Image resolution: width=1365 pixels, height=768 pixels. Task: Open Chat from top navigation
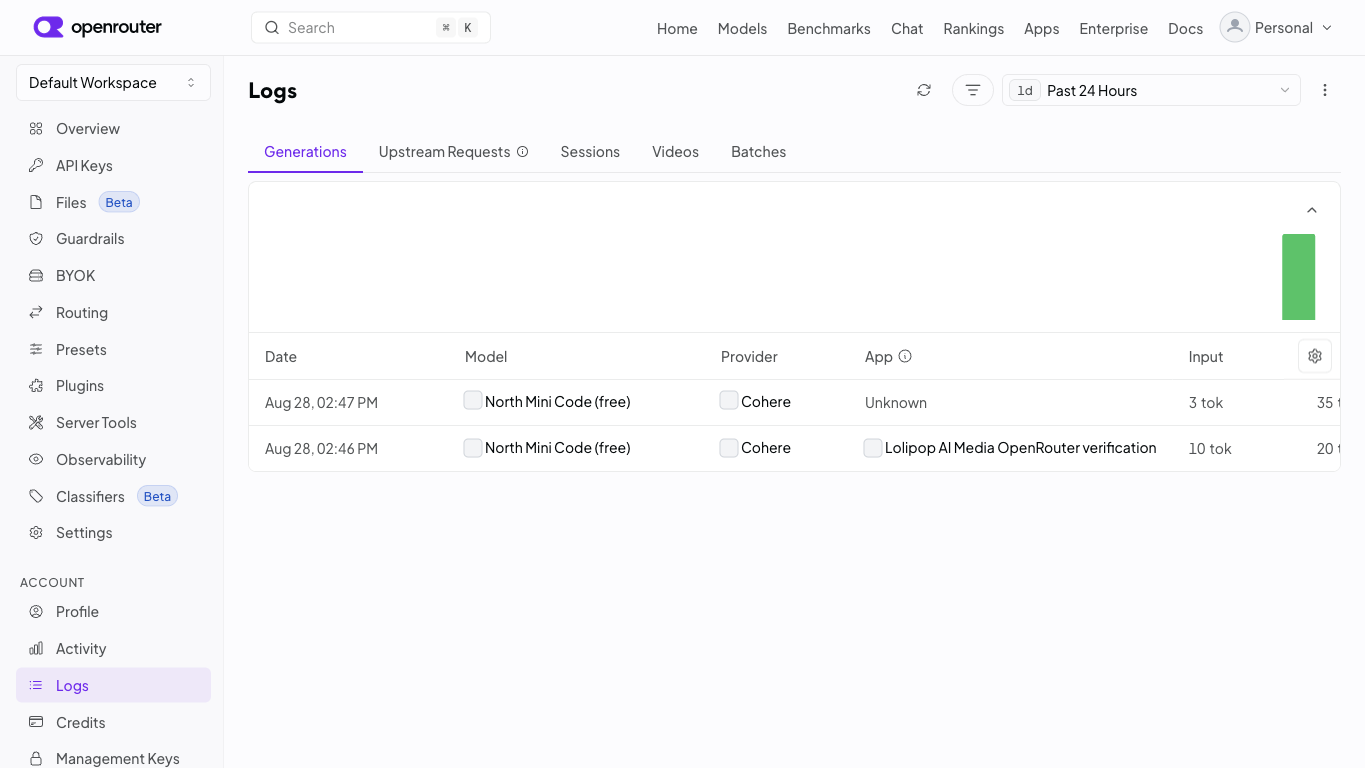pos(907,28)
